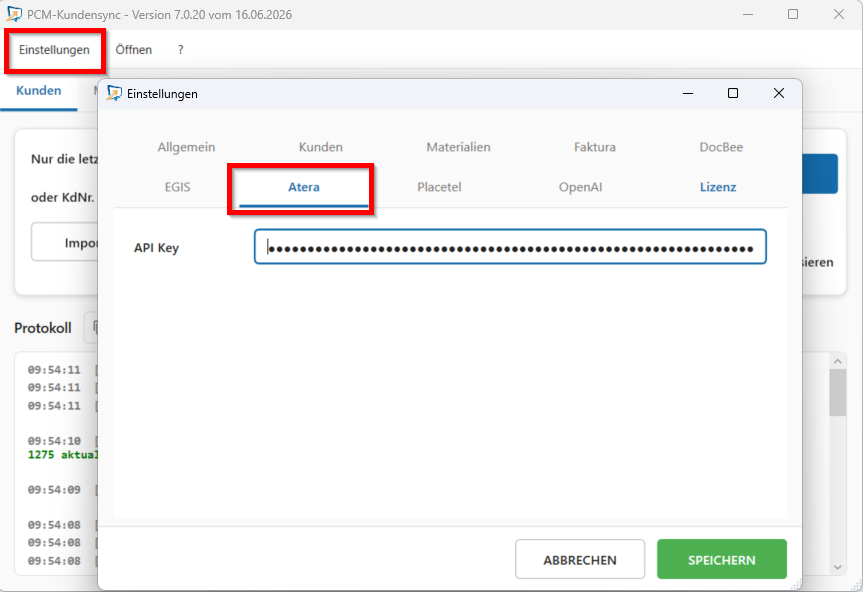Viewport: 863px width, 592px height.
Task: Select the Faktura settings tab
Action: coord(594,147)
